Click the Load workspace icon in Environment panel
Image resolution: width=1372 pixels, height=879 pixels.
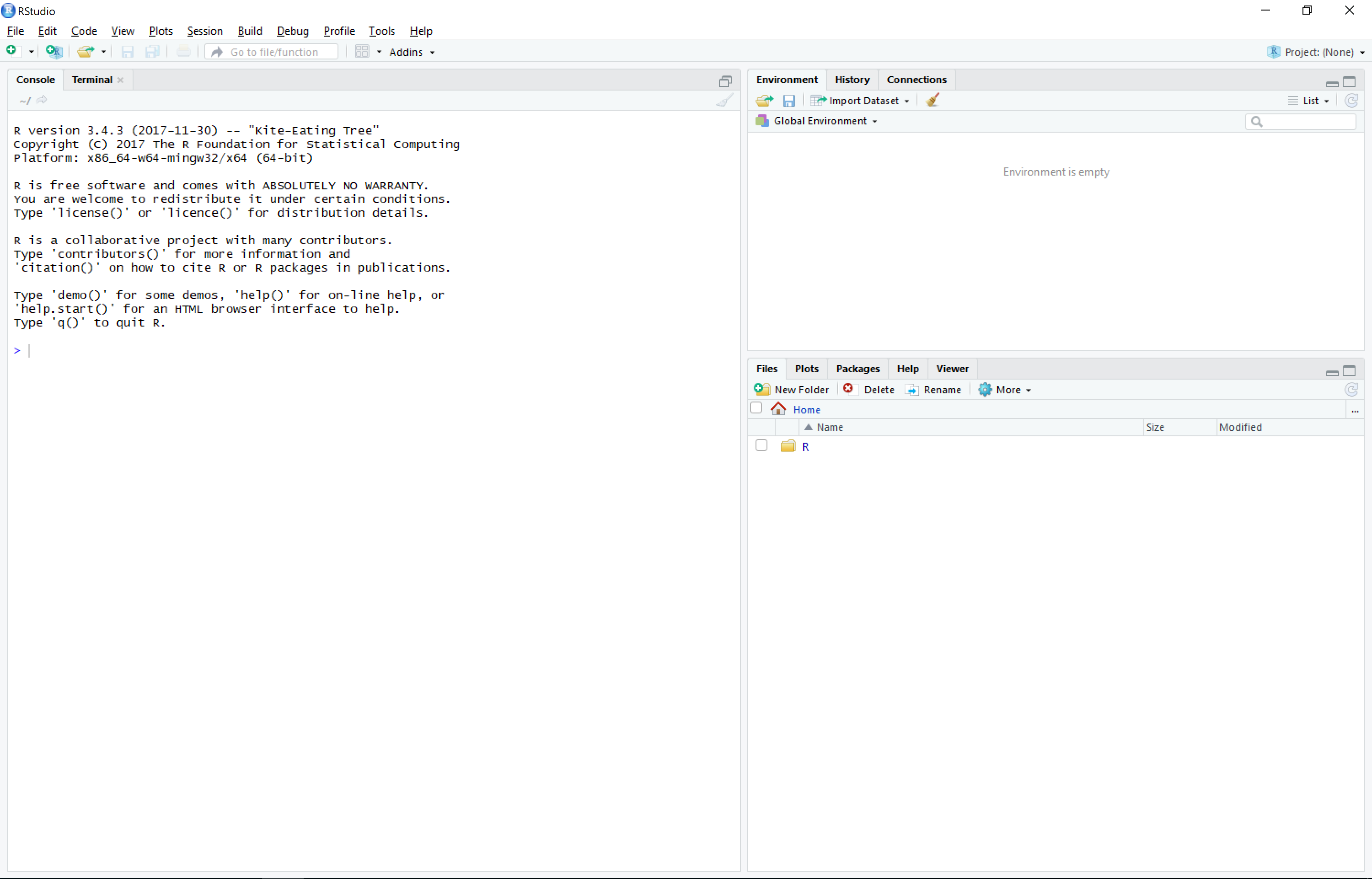(765, 100)
